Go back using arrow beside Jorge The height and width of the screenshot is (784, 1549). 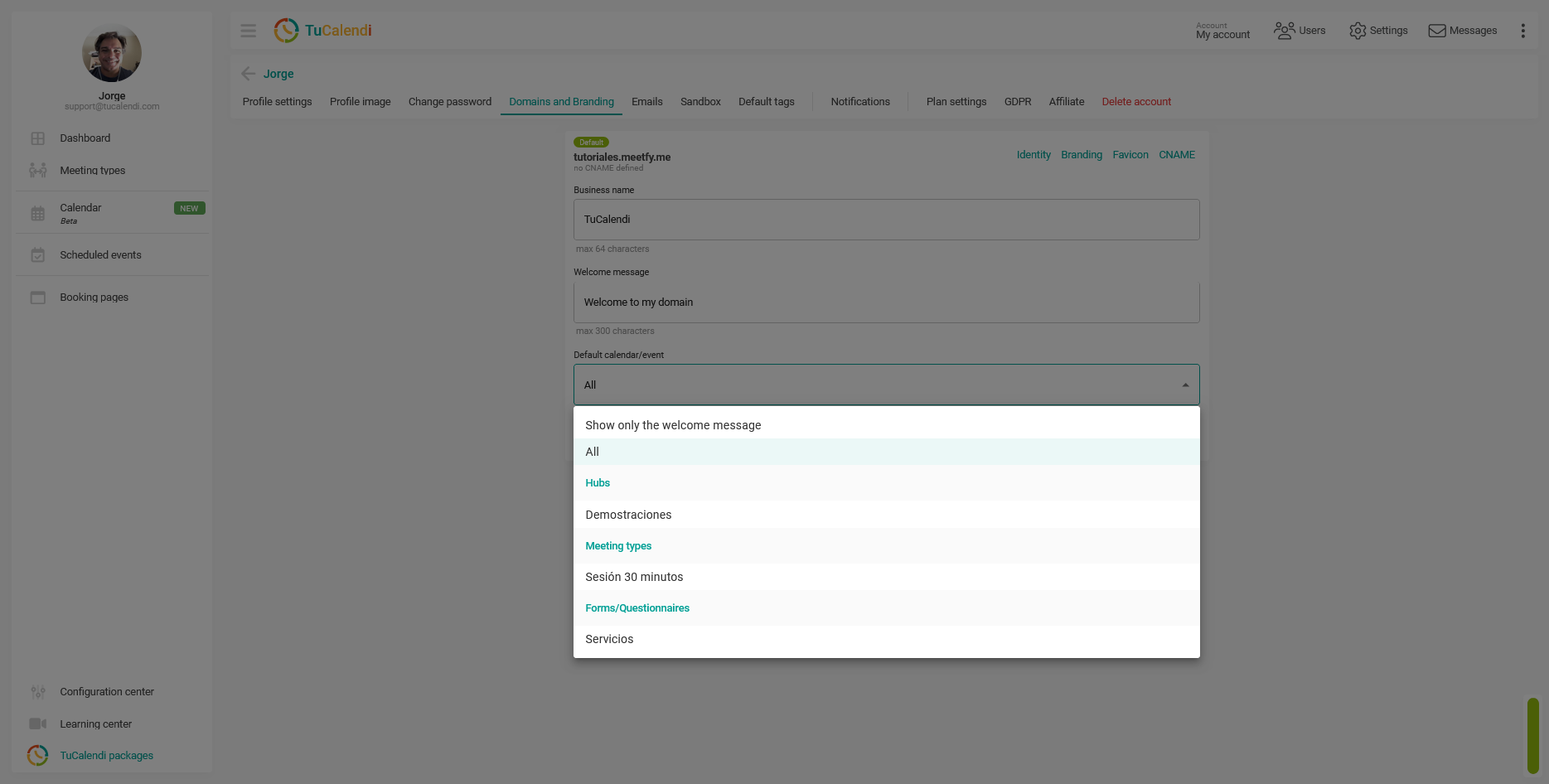pos(248,74)
